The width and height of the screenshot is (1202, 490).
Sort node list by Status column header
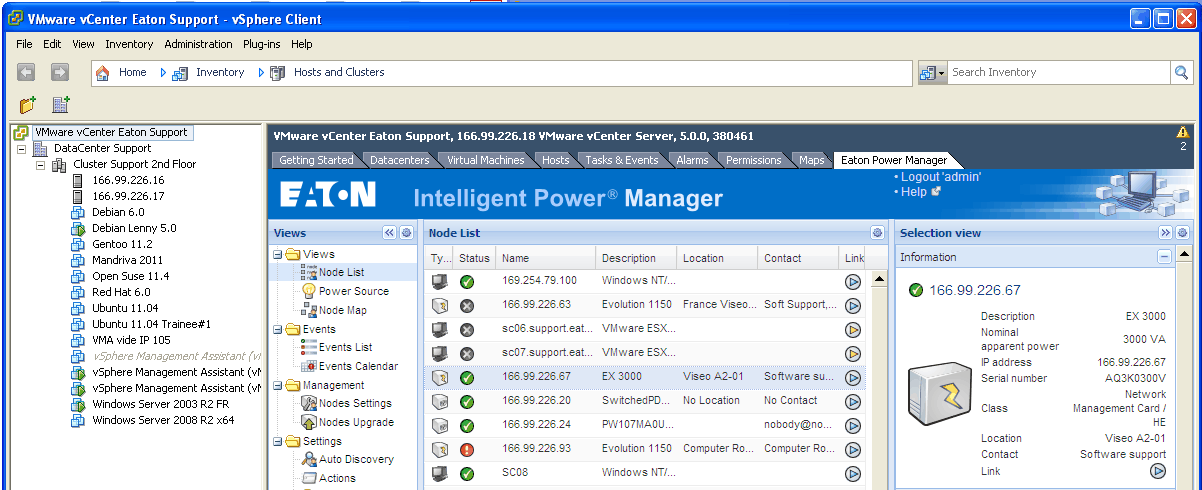point(475,258)
